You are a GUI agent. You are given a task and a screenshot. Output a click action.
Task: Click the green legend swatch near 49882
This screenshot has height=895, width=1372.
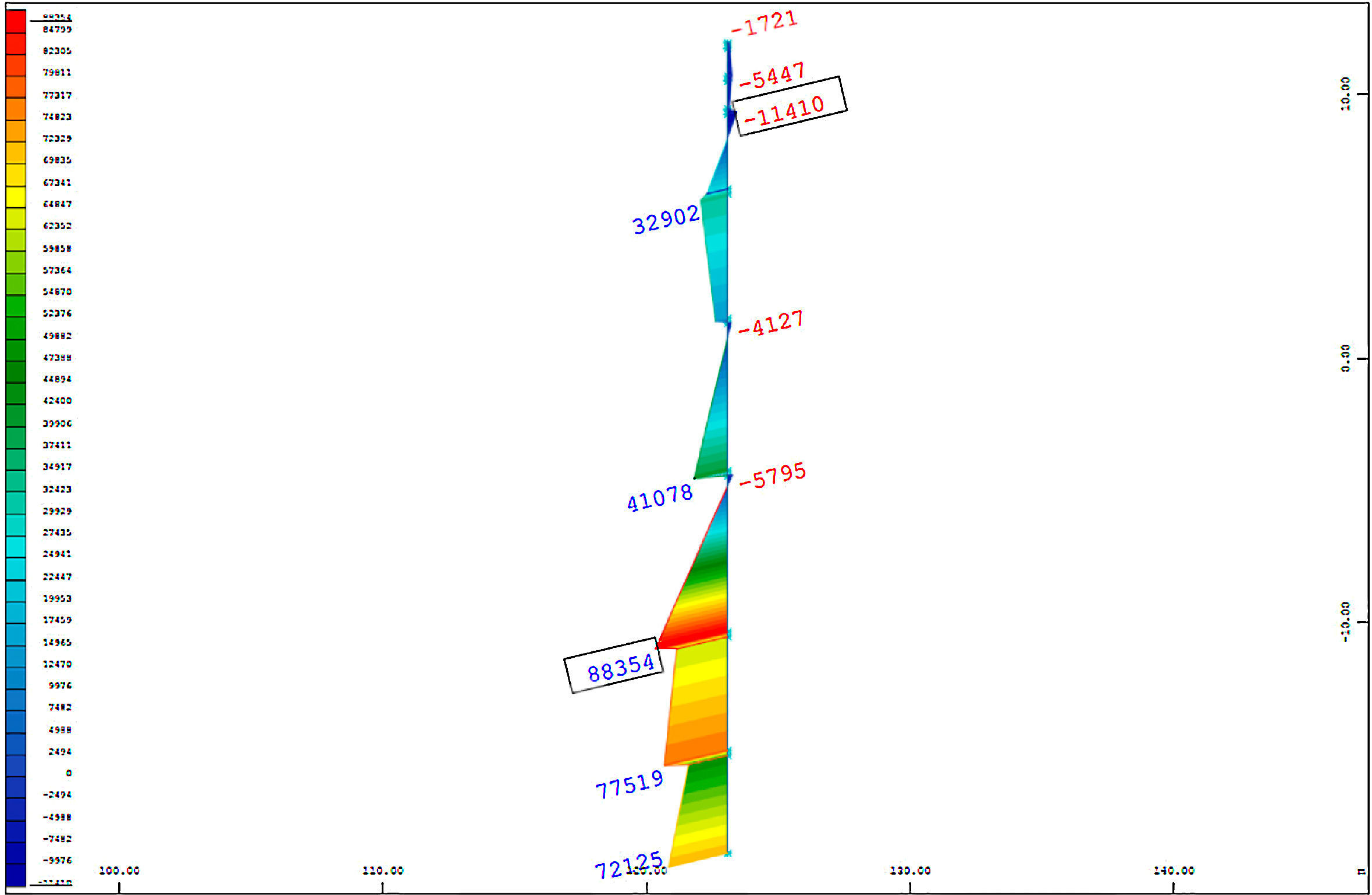coord(16,328)
